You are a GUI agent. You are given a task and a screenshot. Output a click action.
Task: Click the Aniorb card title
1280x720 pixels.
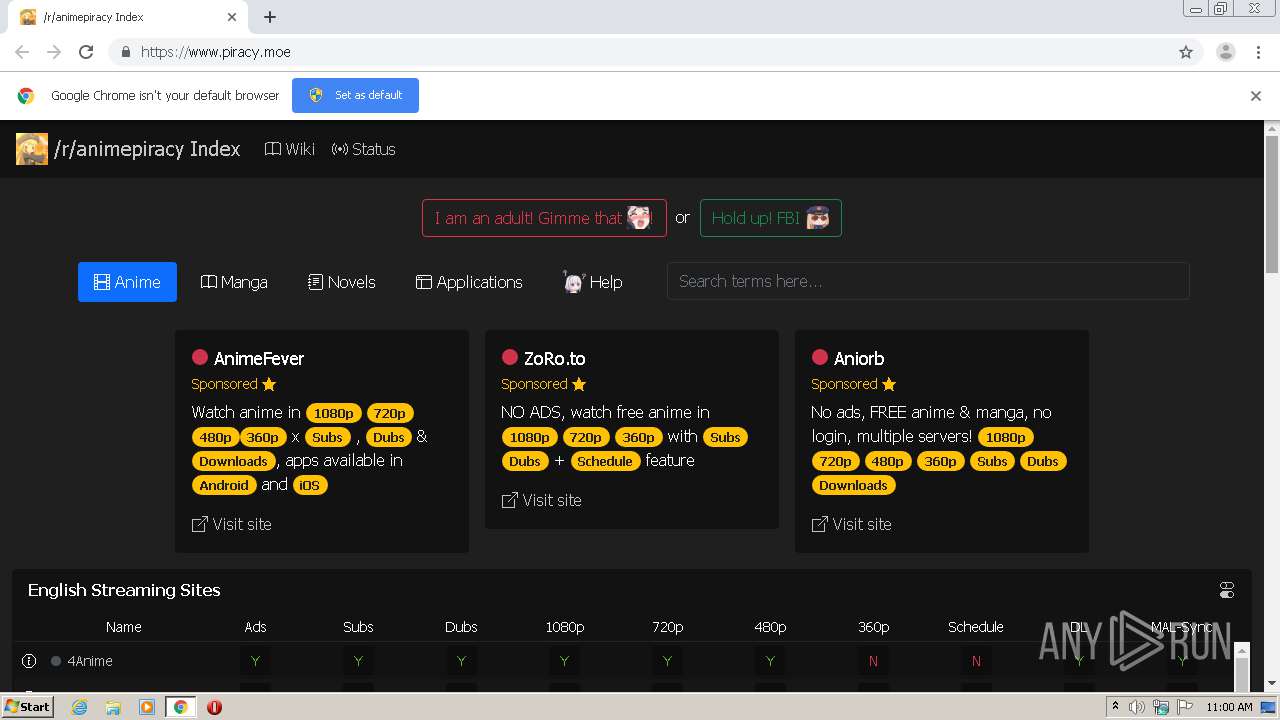point(859,358)
